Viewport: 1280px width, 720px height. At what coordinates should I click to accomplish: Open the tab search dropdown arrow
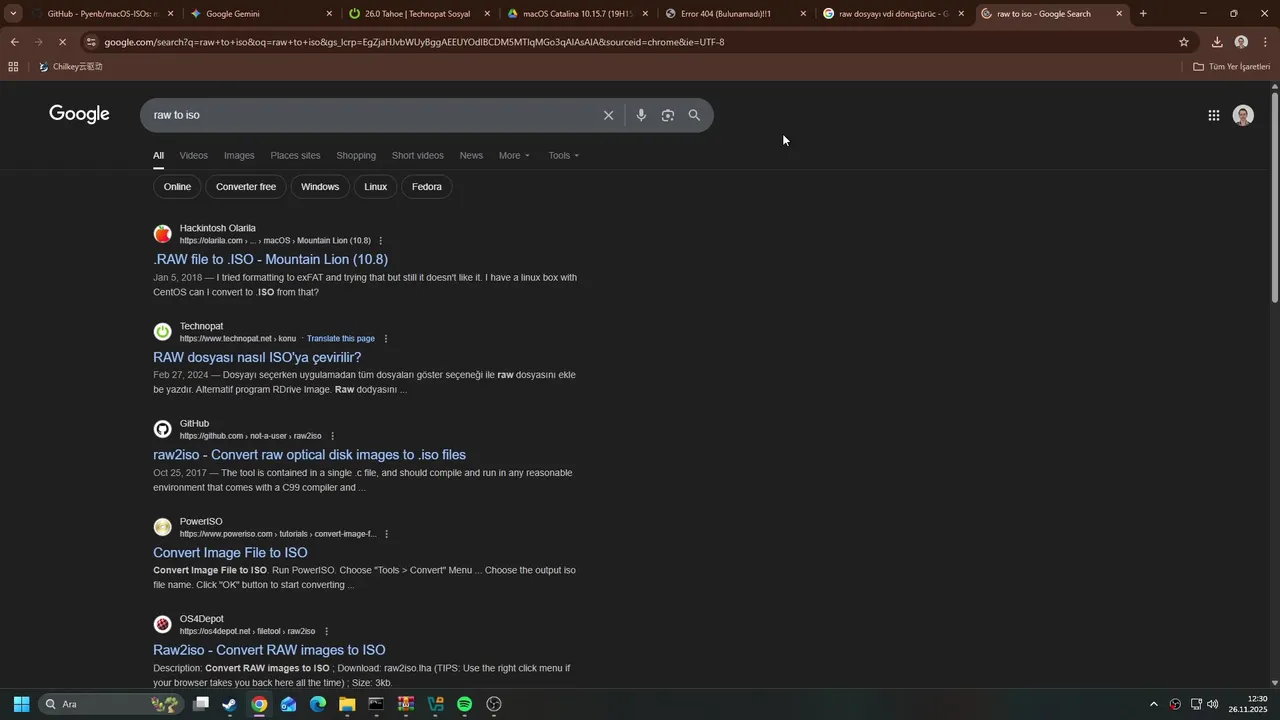click(x=13, y=14)
